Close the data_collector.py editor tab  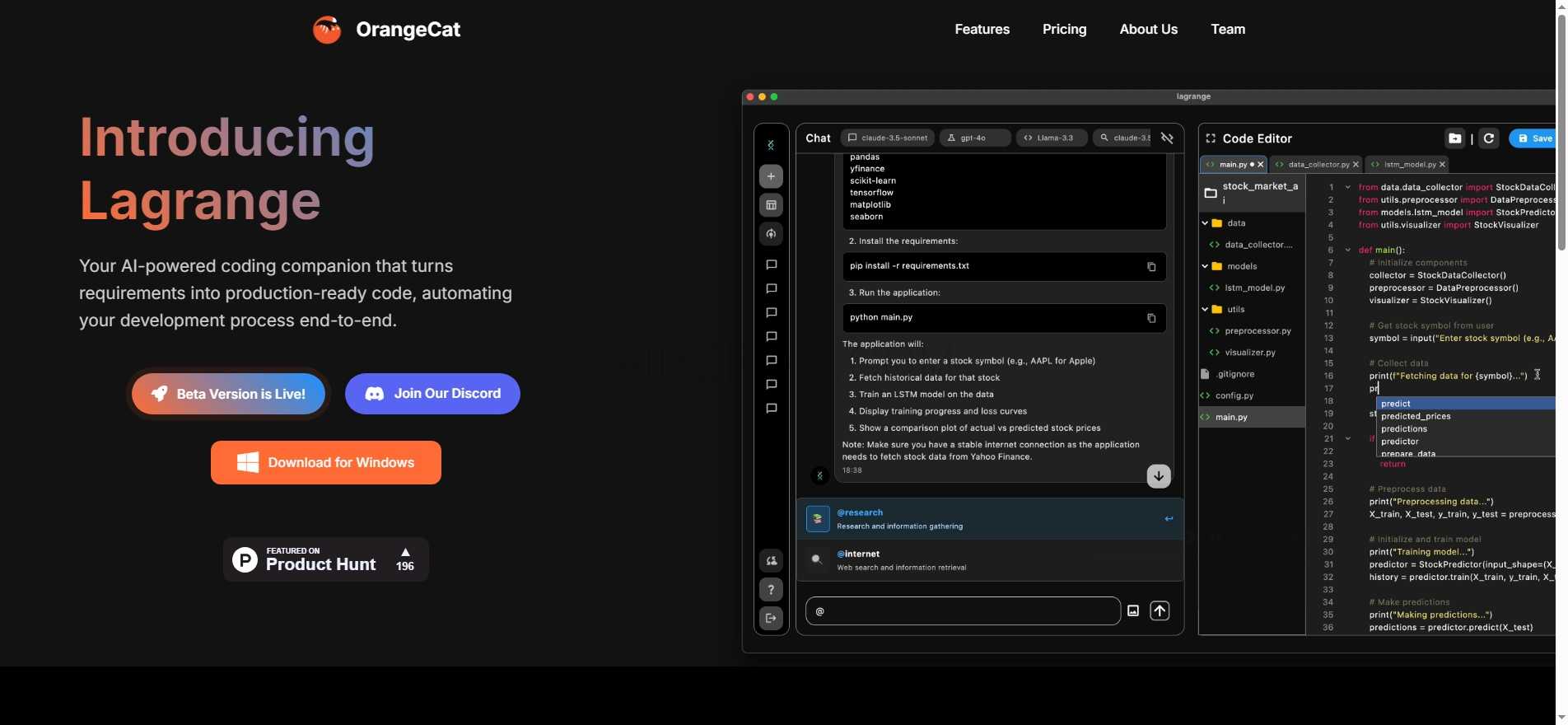click(x=1356, y=165)
